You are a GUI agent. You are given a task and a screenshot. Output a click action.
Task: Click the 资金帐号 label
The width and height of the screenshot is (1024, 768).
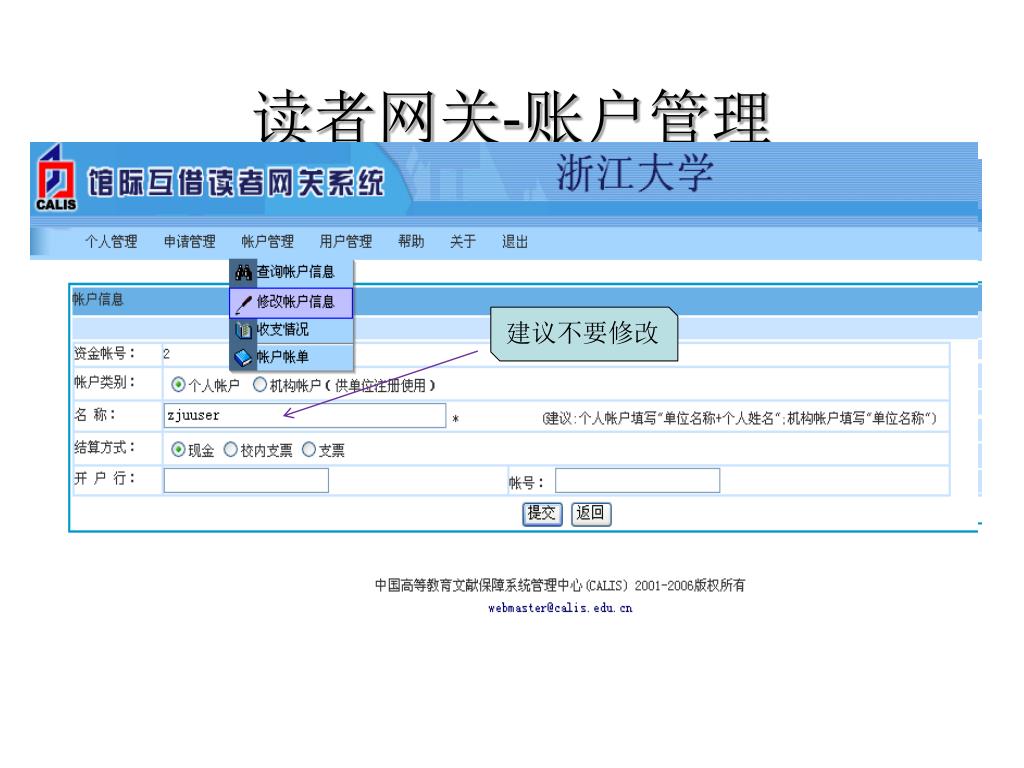(104, 353)
